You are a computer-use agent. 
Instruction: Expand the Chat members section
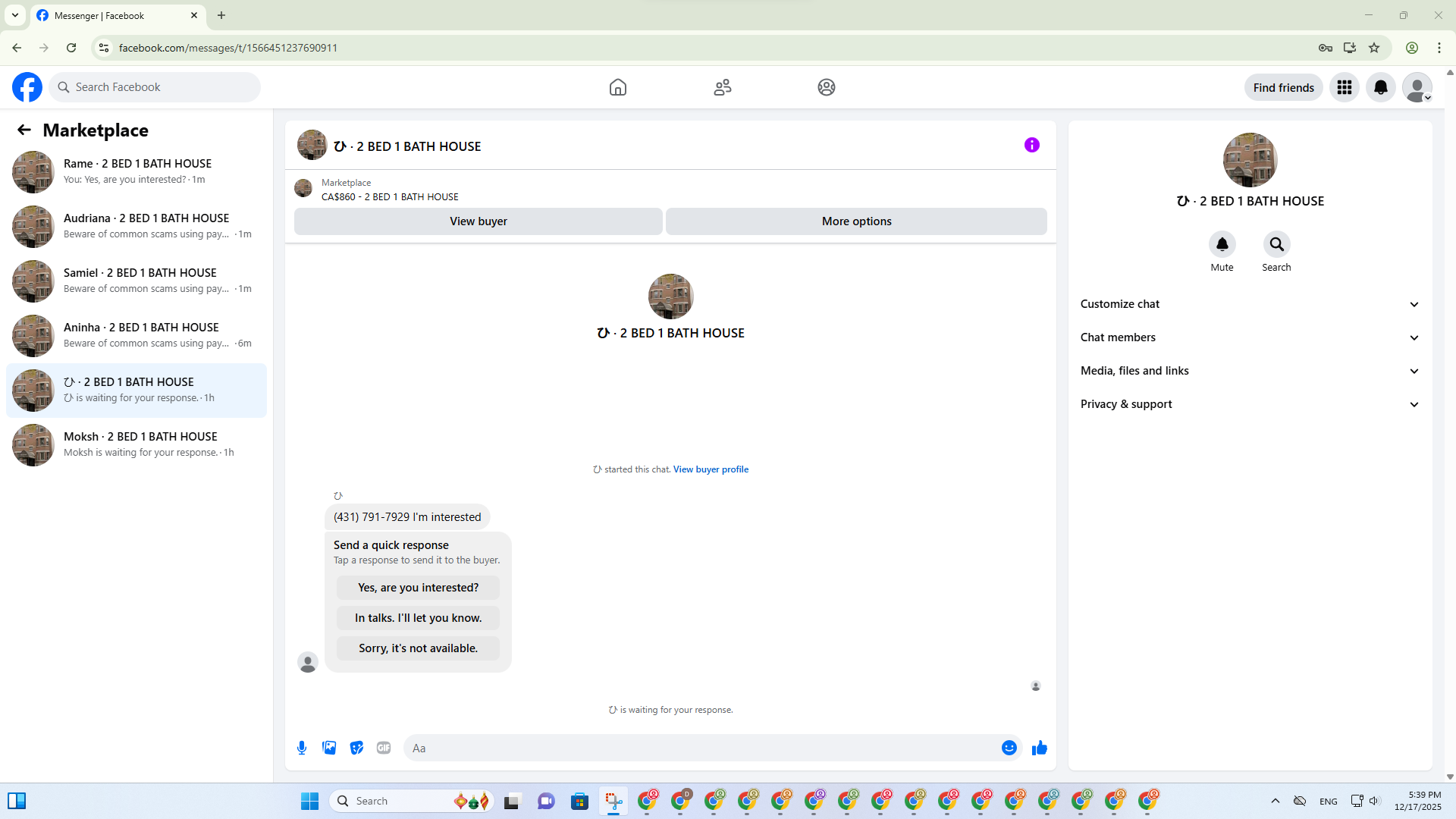(x=1249, y=337)
